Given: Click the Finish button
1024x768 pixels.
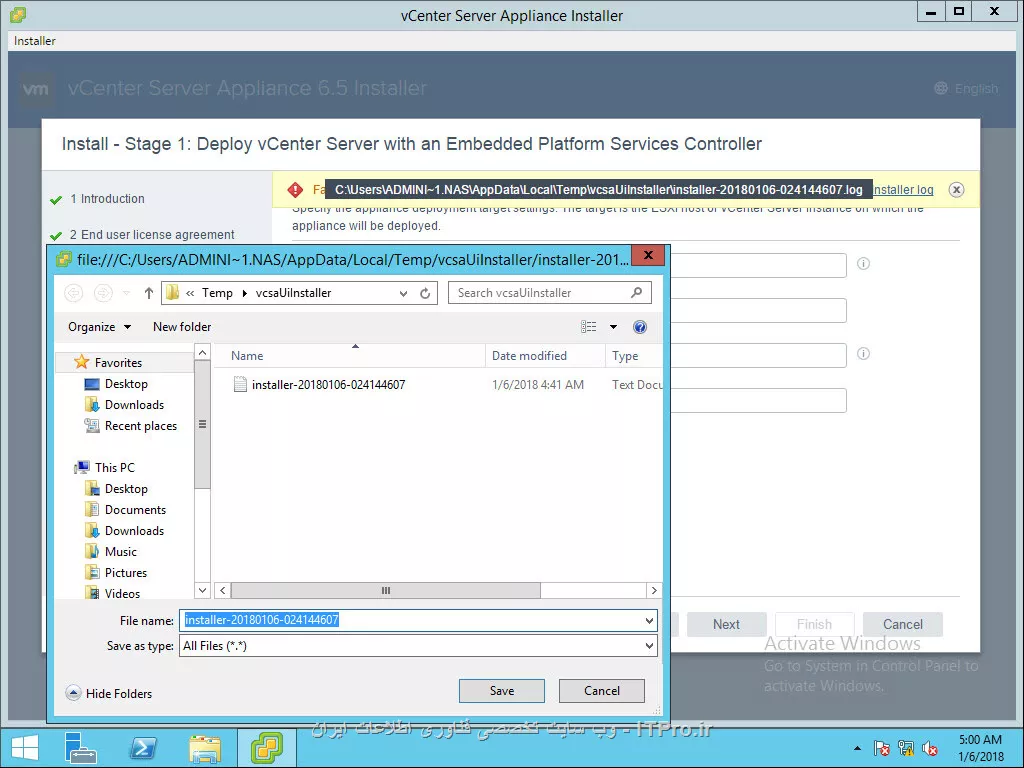Looking at the screenshot, I should coord(814,624).
